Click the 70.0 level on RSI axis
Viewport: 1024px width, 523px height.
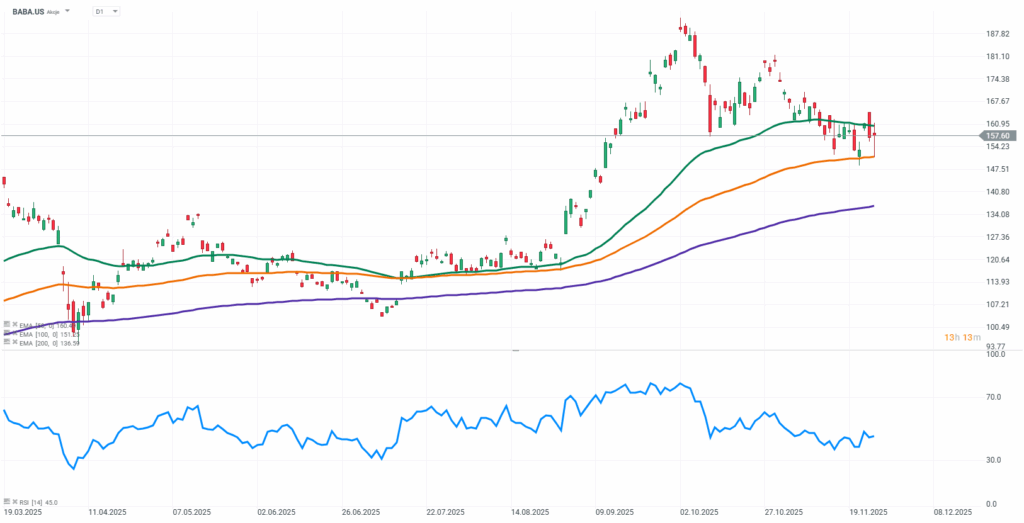pos(995,397)
